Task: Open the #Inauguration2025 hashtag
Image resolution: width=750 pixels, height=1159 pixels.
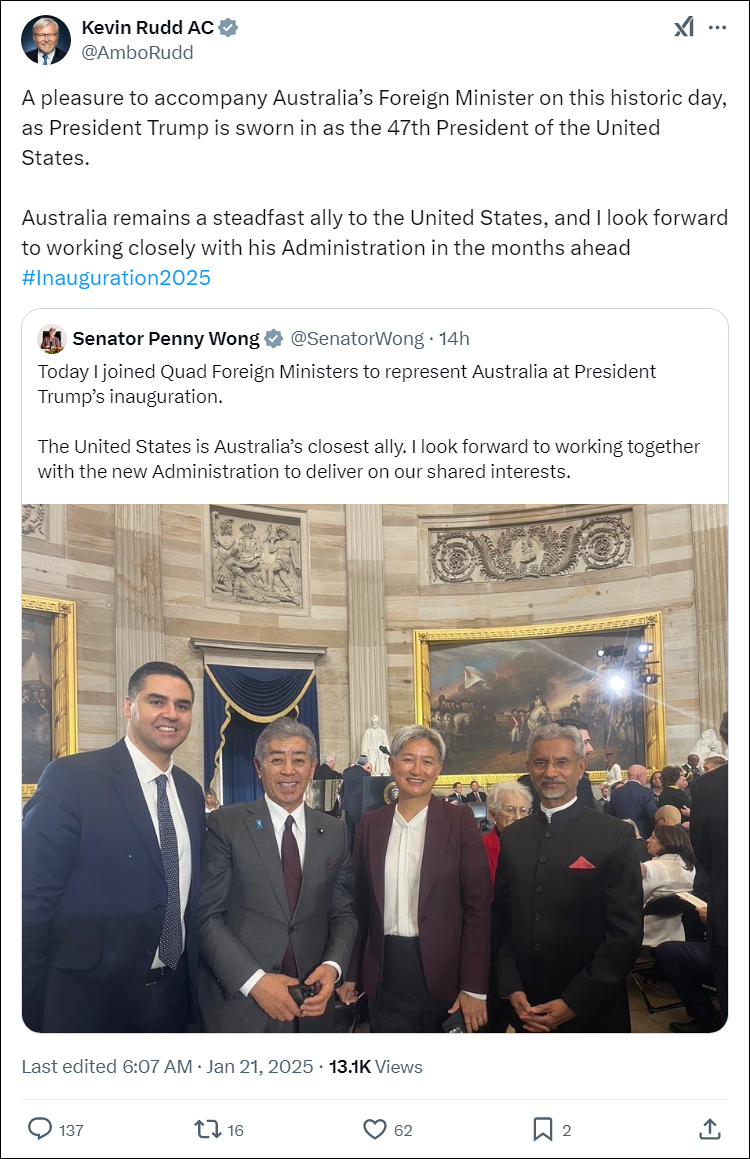Action: click(116, 278)
